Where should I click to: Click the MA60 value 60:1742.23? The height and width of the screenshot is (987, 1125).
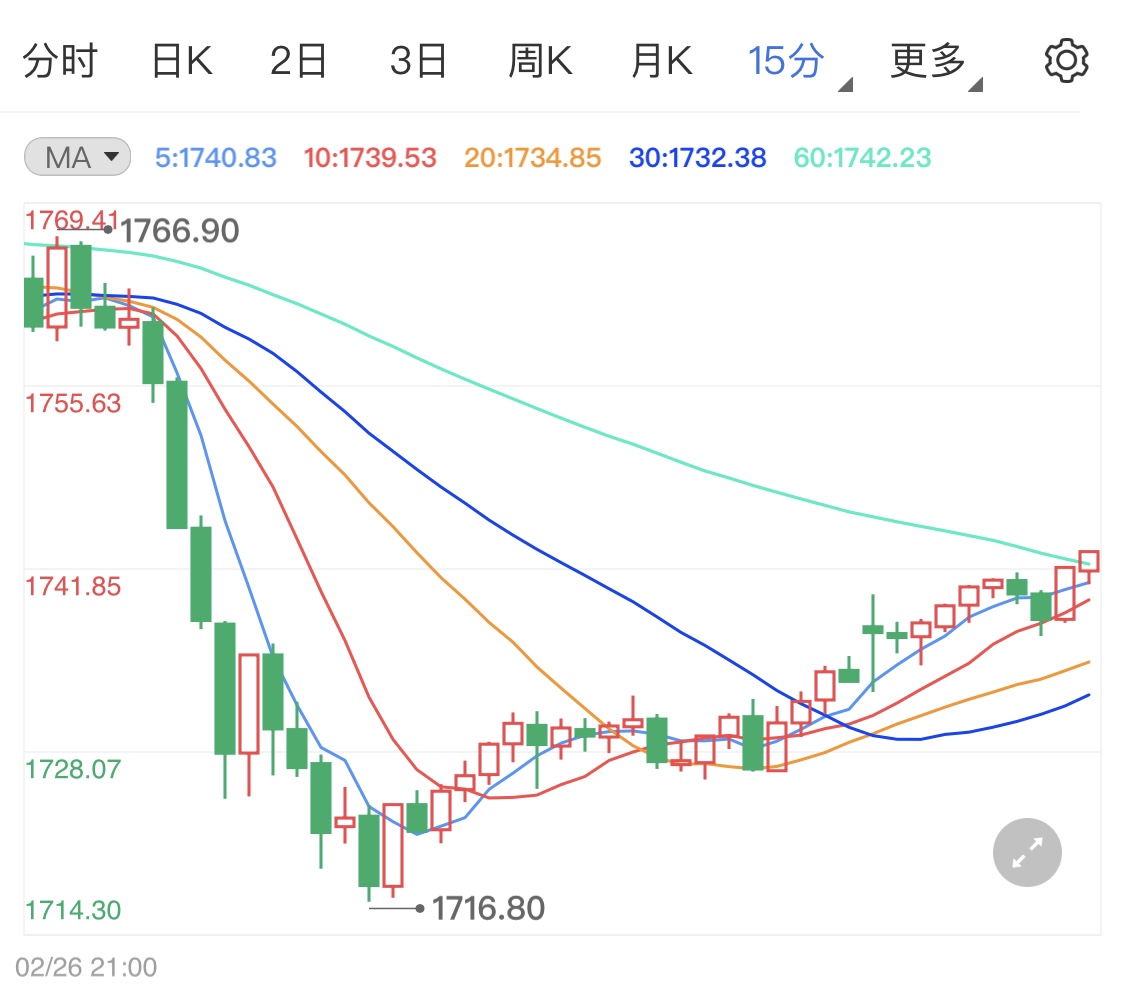coord(862,158)
